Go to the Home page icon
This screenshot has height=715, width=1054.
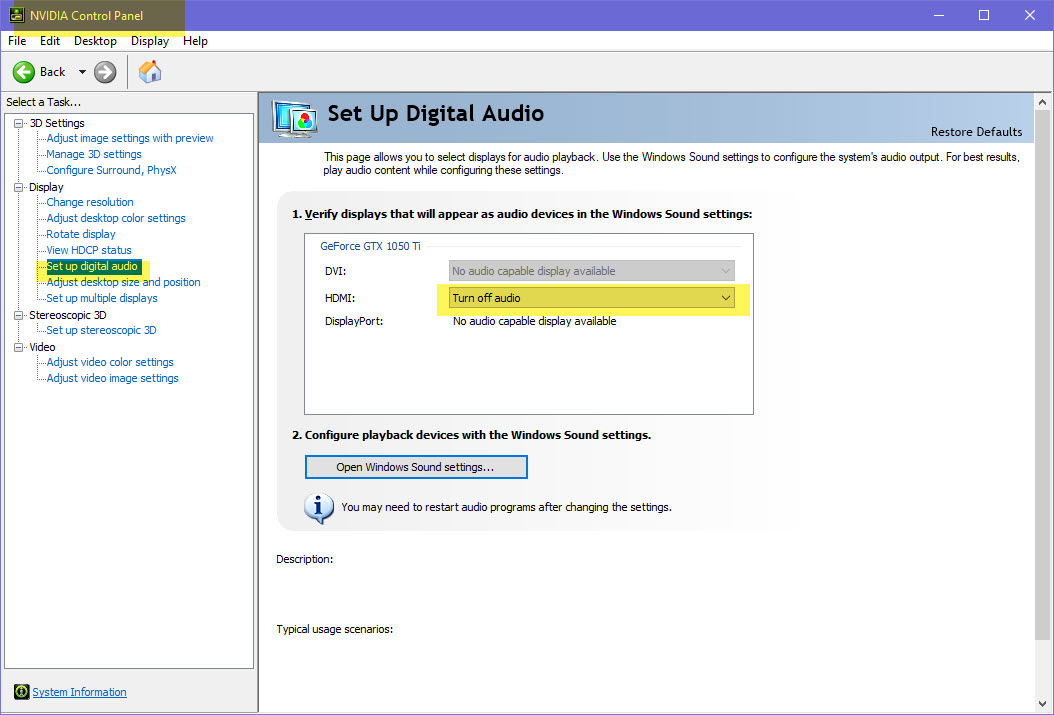click(150, 71)
